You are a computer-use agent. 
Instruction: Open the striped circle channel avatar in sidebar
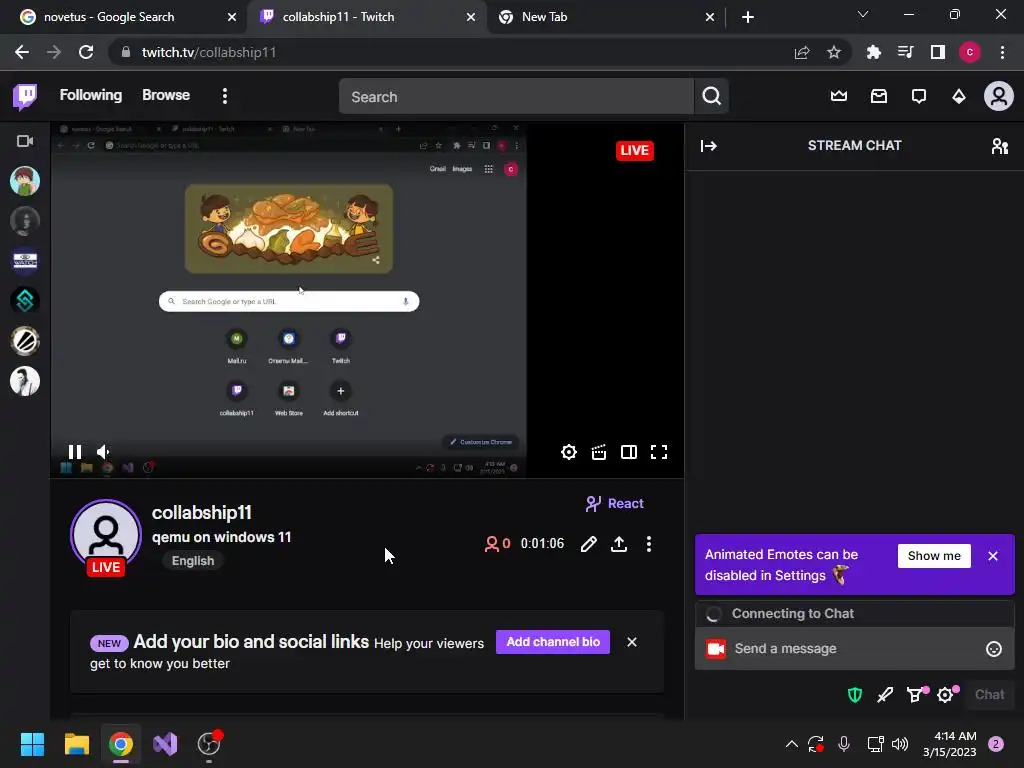click(25, 341)
